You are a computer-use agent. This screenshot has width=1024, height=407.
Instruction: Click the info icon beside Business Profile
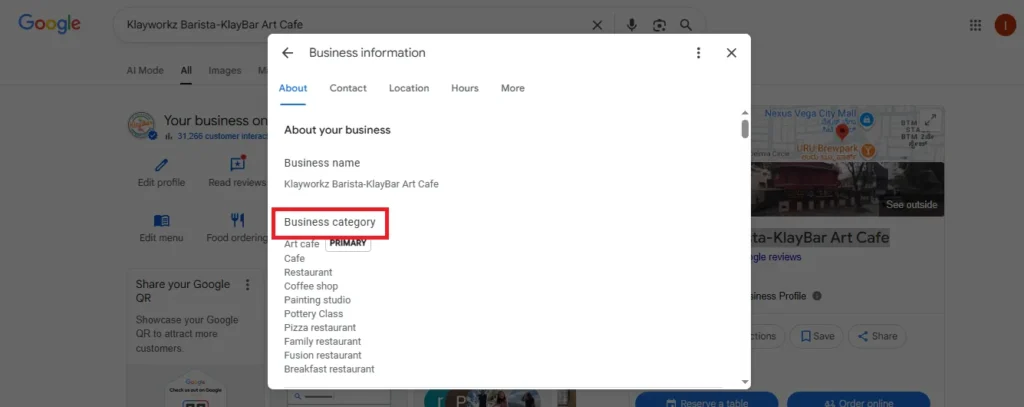(816, 296)
